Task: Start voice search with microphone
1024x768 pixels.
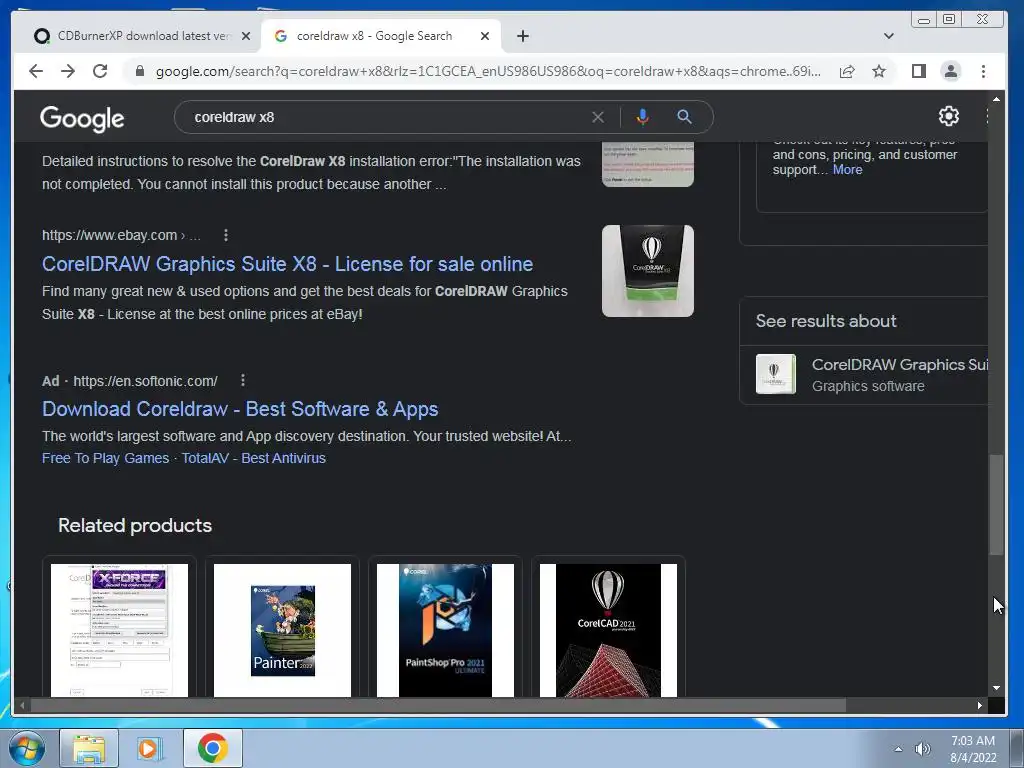Action: 643,117
